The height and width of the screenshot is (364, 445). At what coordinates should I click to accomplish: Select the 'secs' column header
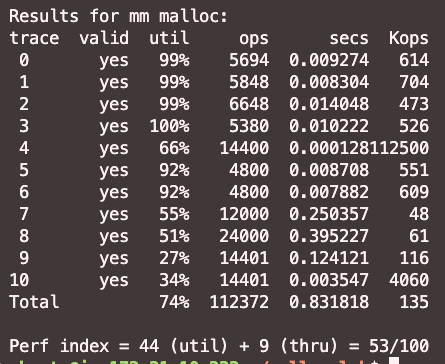coord(349,39)
